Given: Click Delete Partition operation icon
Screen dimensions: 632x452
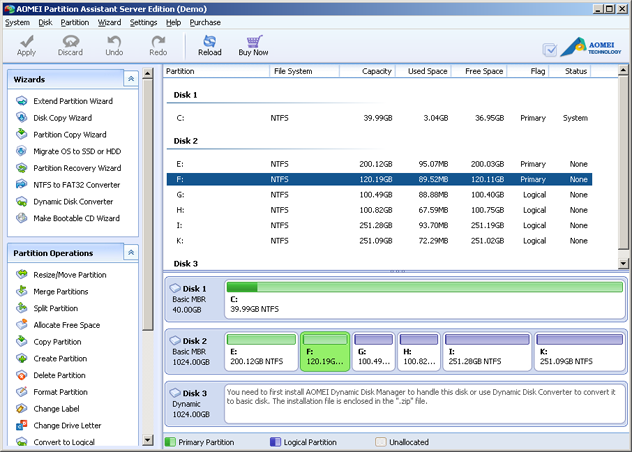Looking at the screenshot, I should pos(22,375).
